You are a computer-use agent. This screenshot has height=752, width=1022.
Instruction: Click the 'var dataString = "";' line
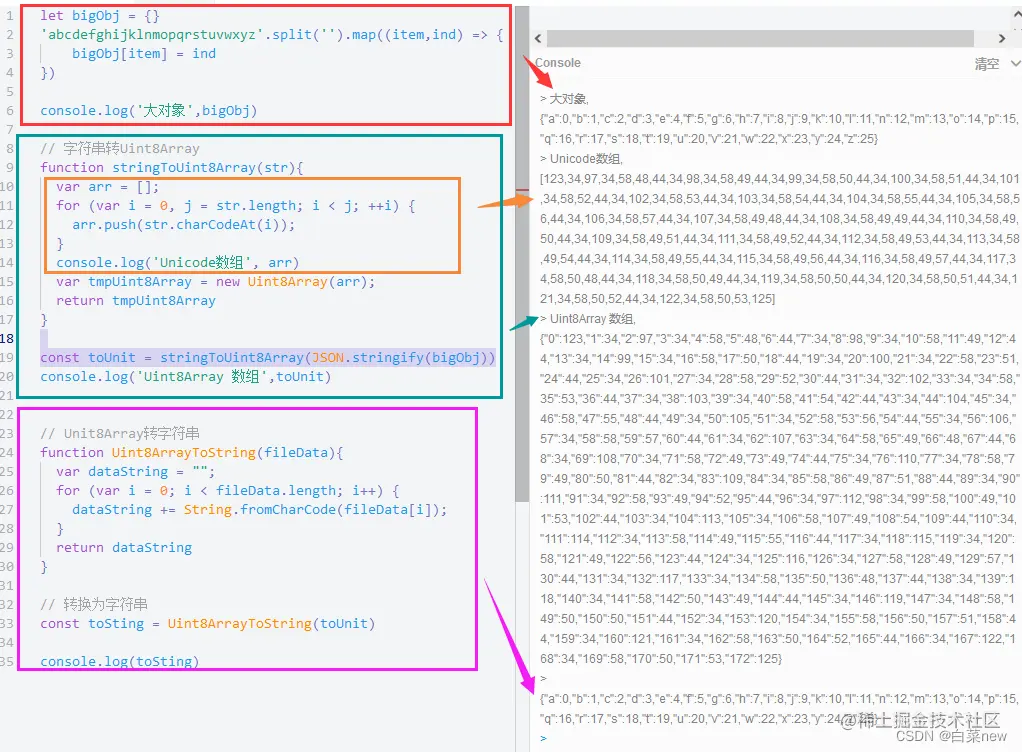click(x=136, y=471)
